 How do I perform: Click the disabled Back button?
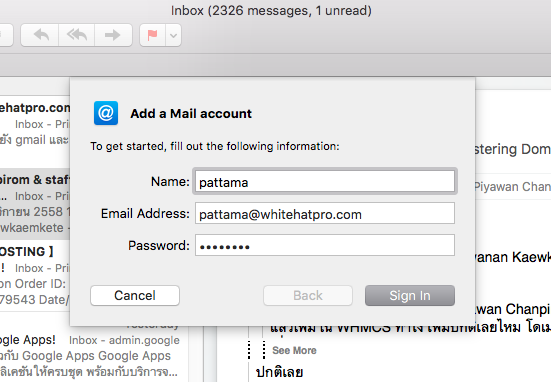(x=308, y=296)
